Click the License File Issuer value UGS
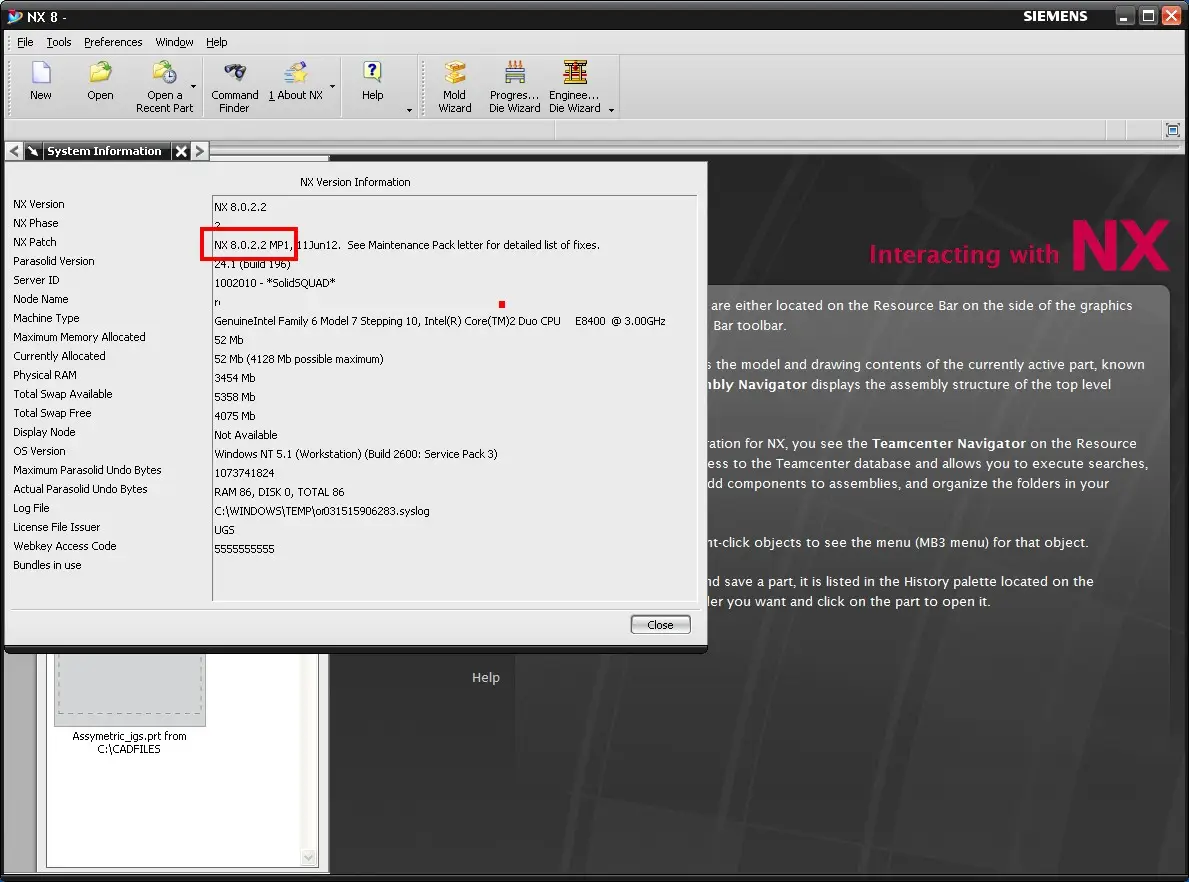1189x882 pixels. (x=224, y=530)
